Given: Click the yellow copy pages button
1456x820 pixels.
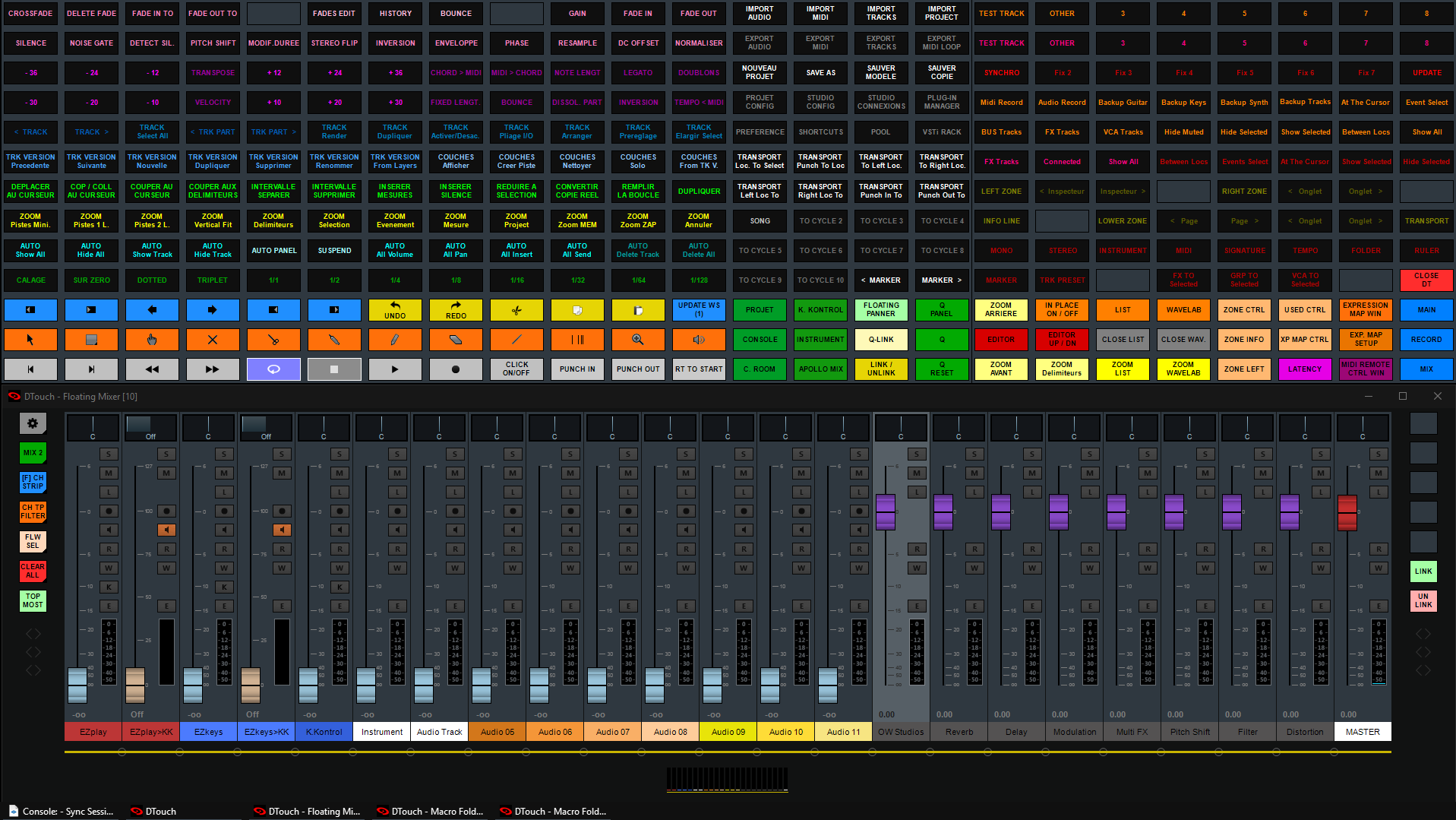Looking at the screenshot, I should (577, 310).
